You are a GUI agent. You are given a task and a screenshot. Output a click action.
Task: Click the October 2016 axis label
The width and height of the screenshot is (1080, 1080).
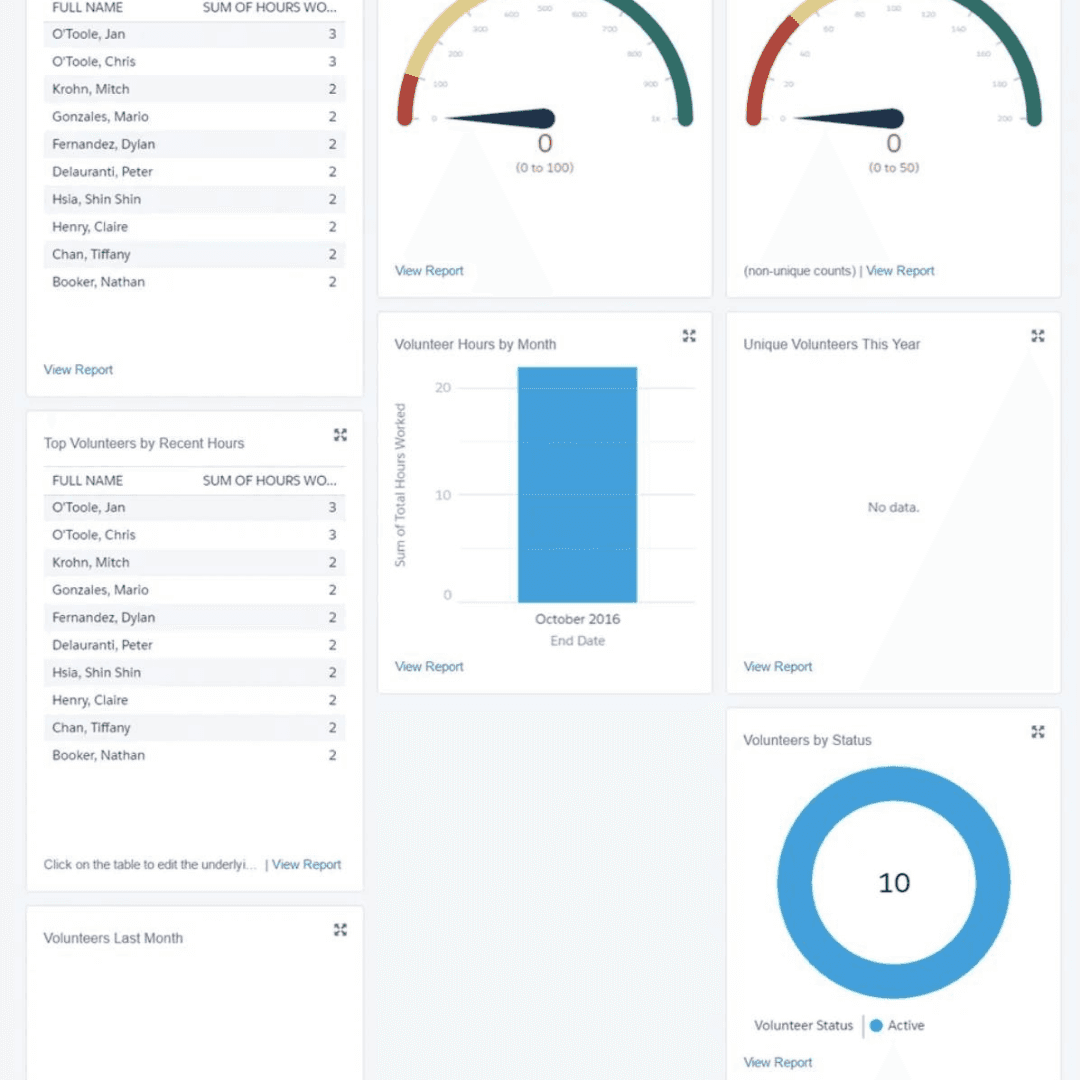pos(577,619)
